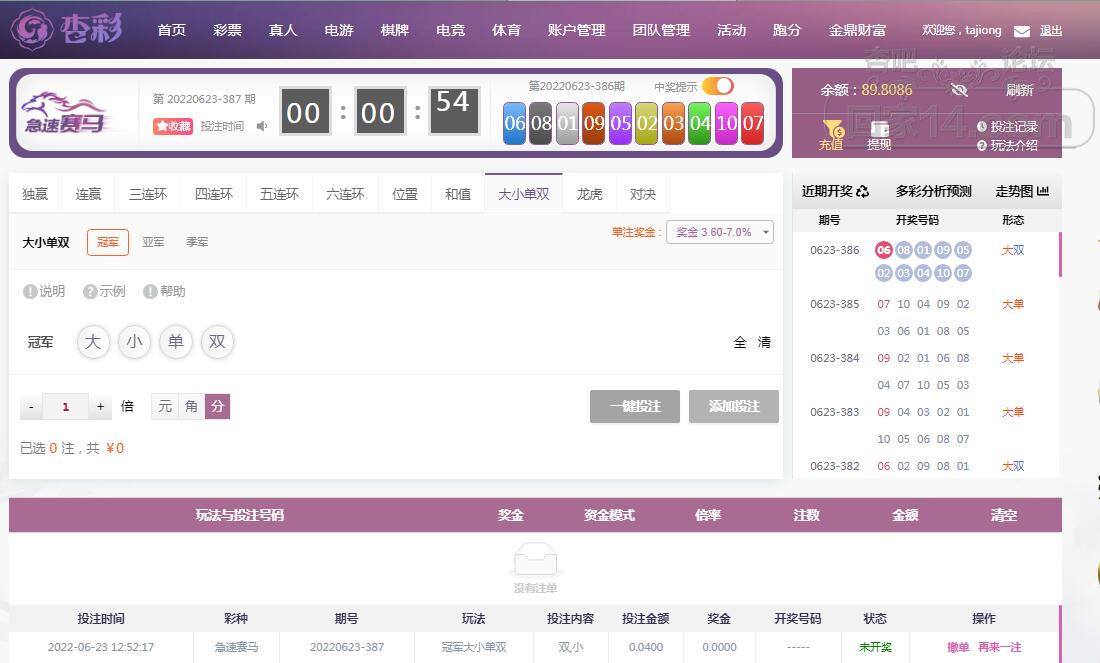Pick the 大 option for 冠军
Image resolution: width=1100 pixels, height=663 pixels.
coord(93,342)
